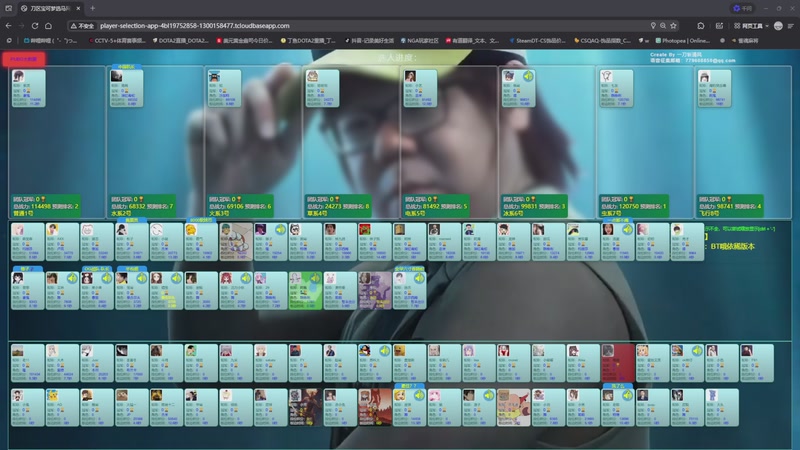
Task: Select the captain card in 虫系7号 team panel
Action: [x=616, y=88]
